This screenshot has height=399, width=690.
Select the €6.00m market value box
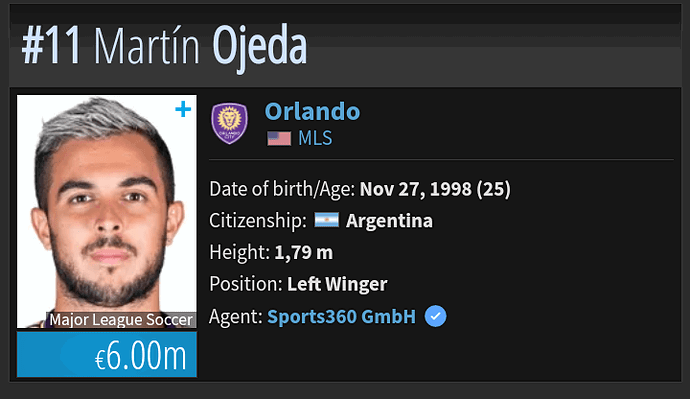107,355
